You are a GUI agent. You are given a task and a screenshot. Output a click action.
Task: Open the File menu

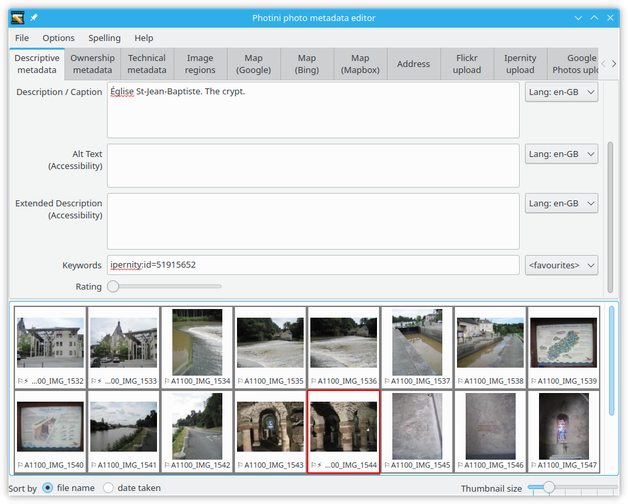point(22,38)
